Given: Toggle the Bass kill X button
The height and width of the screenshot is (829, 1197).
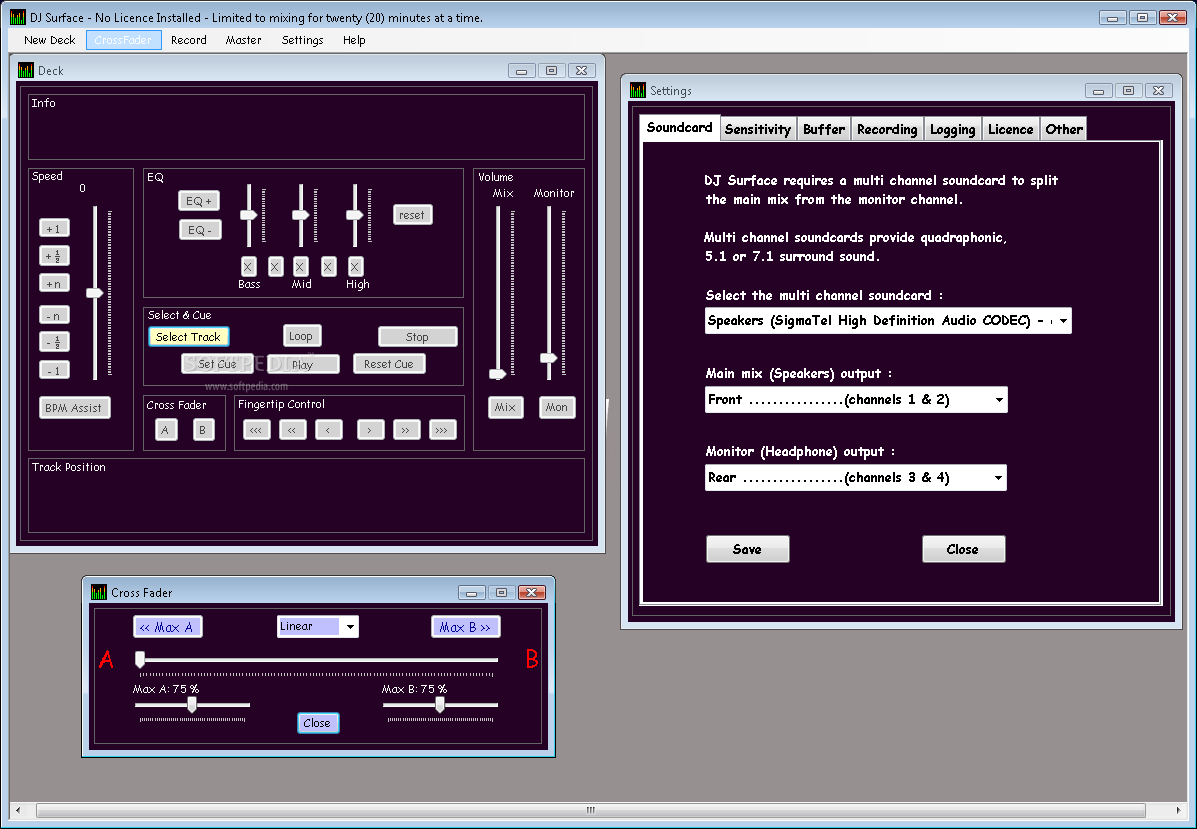Looking at the screenshot, I should pos(248,266).
